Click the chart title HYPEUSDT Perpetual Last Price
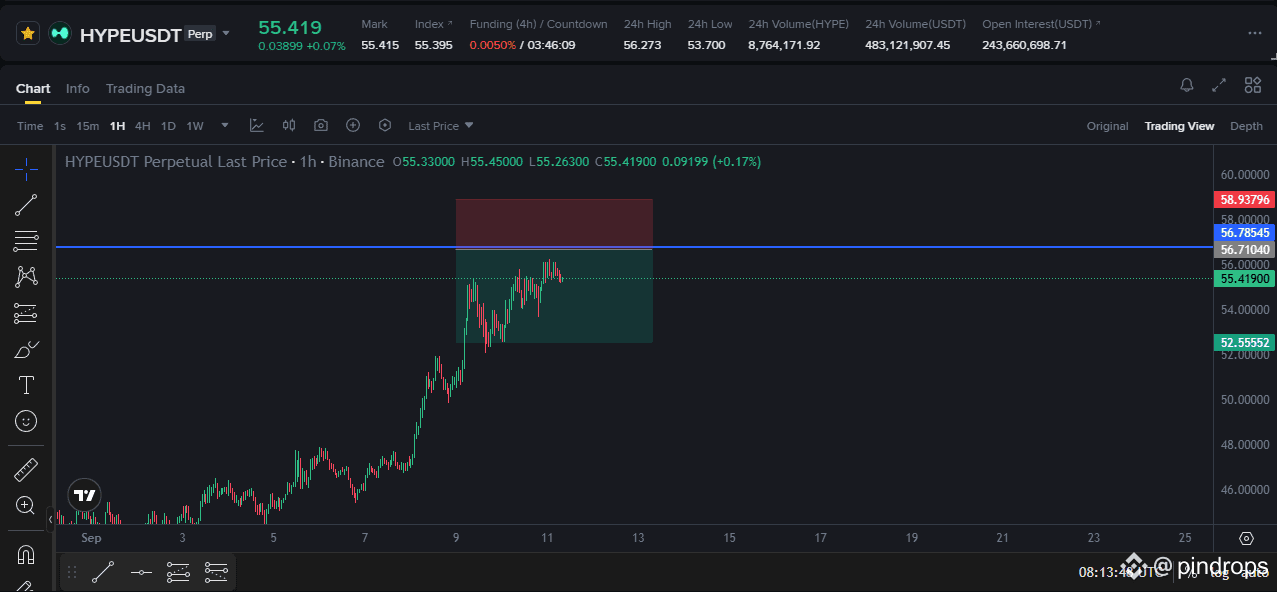 (x=176, y=162)
